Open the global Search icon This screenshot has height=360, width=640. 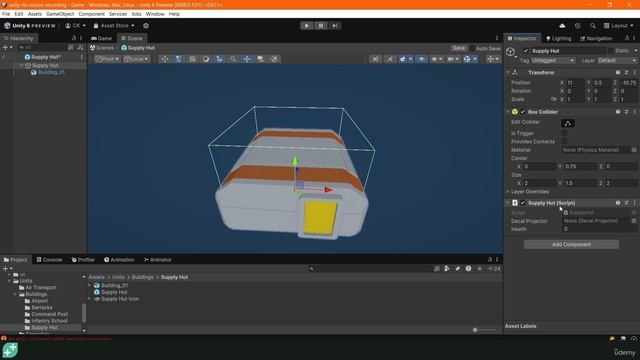(592, 26)
